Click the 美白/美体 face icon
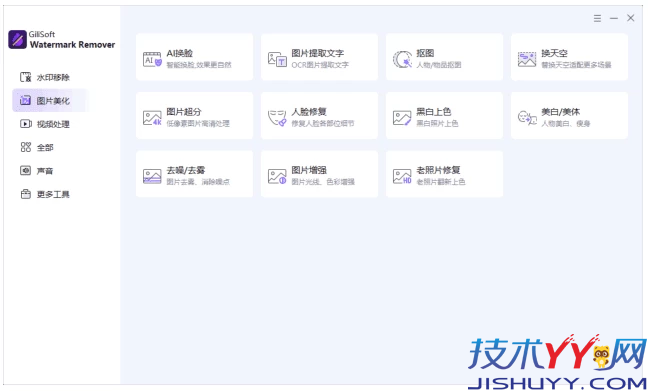Image resolution: width=648 pixels, height=391 pixels. coord(527,118)
